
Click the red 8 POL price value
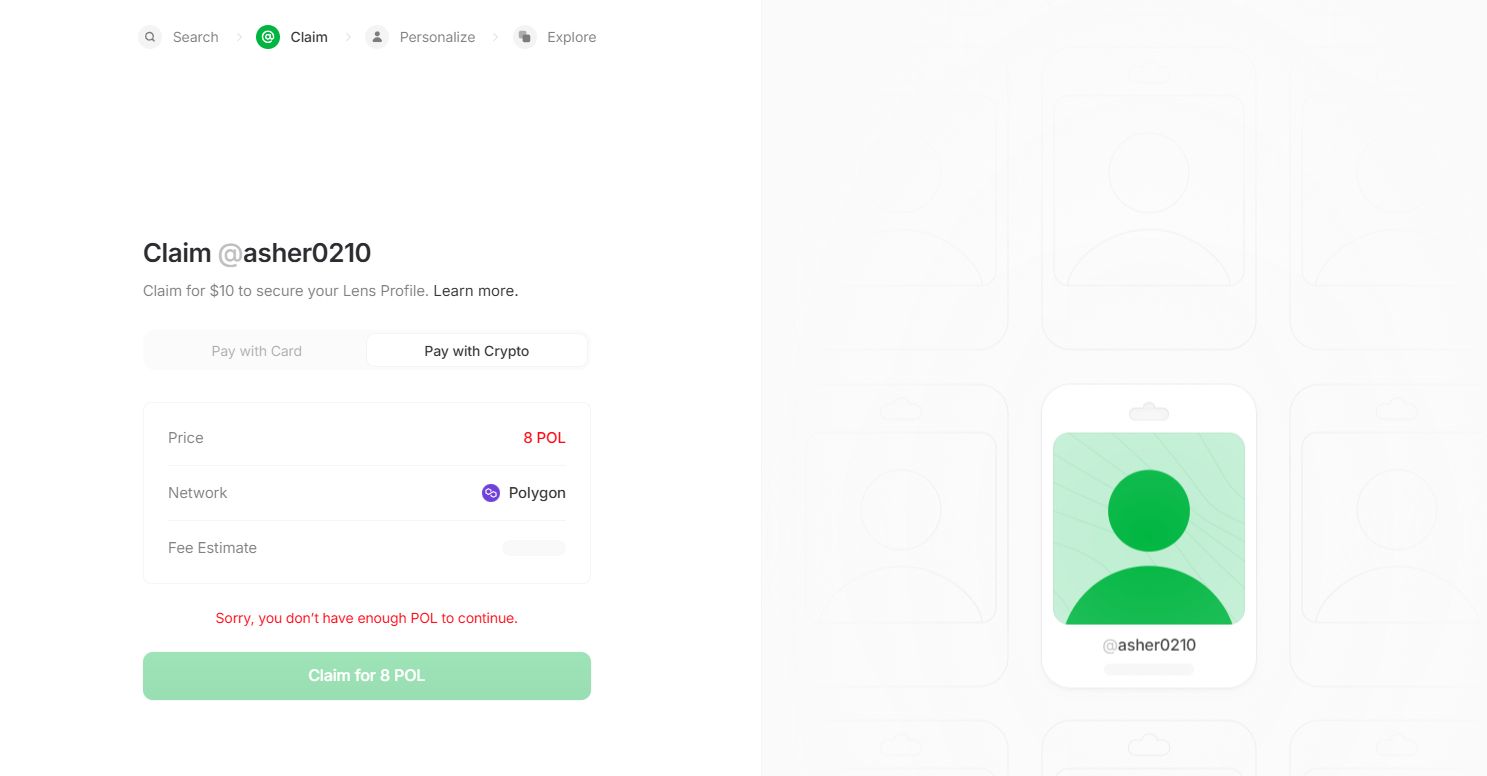544,438
